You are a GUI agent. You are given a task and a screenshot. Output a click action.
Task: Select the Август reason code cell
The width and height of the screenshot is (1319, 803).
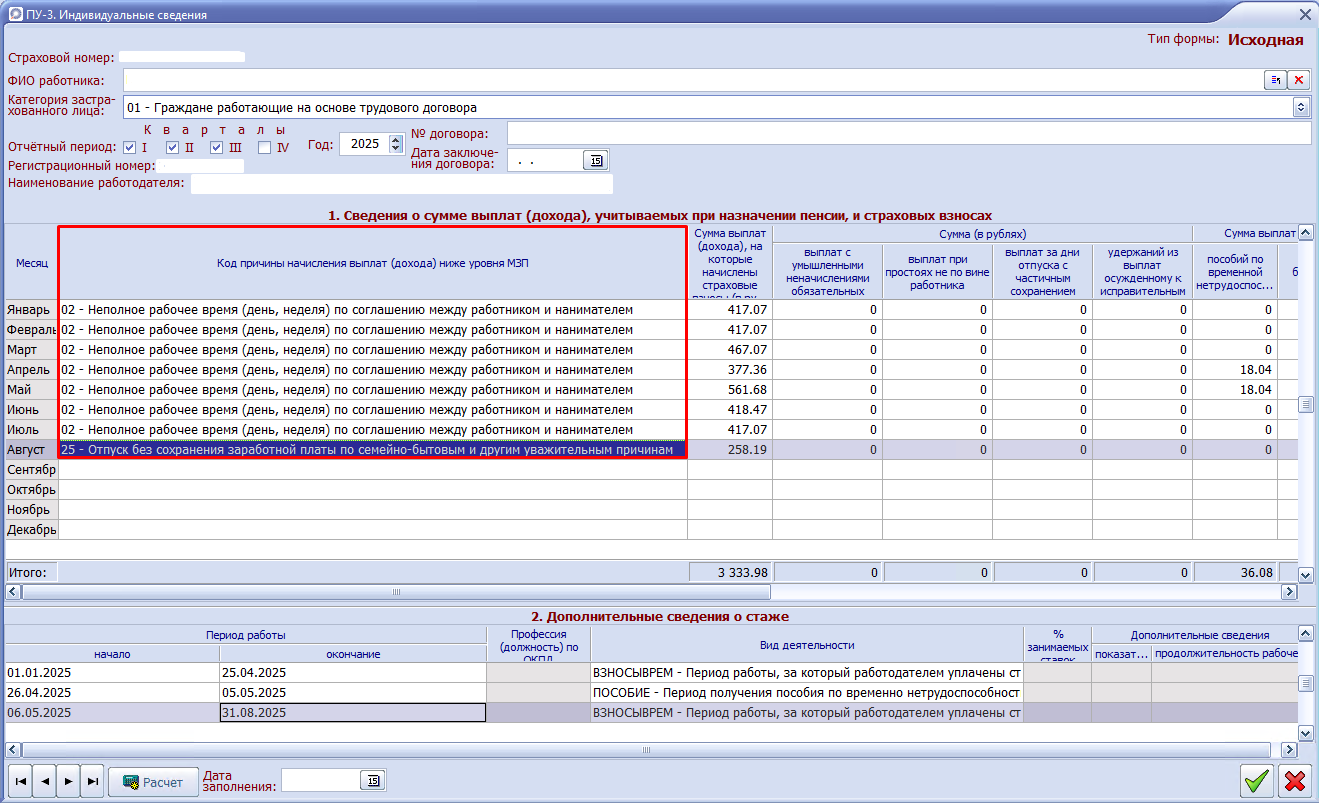372,450
